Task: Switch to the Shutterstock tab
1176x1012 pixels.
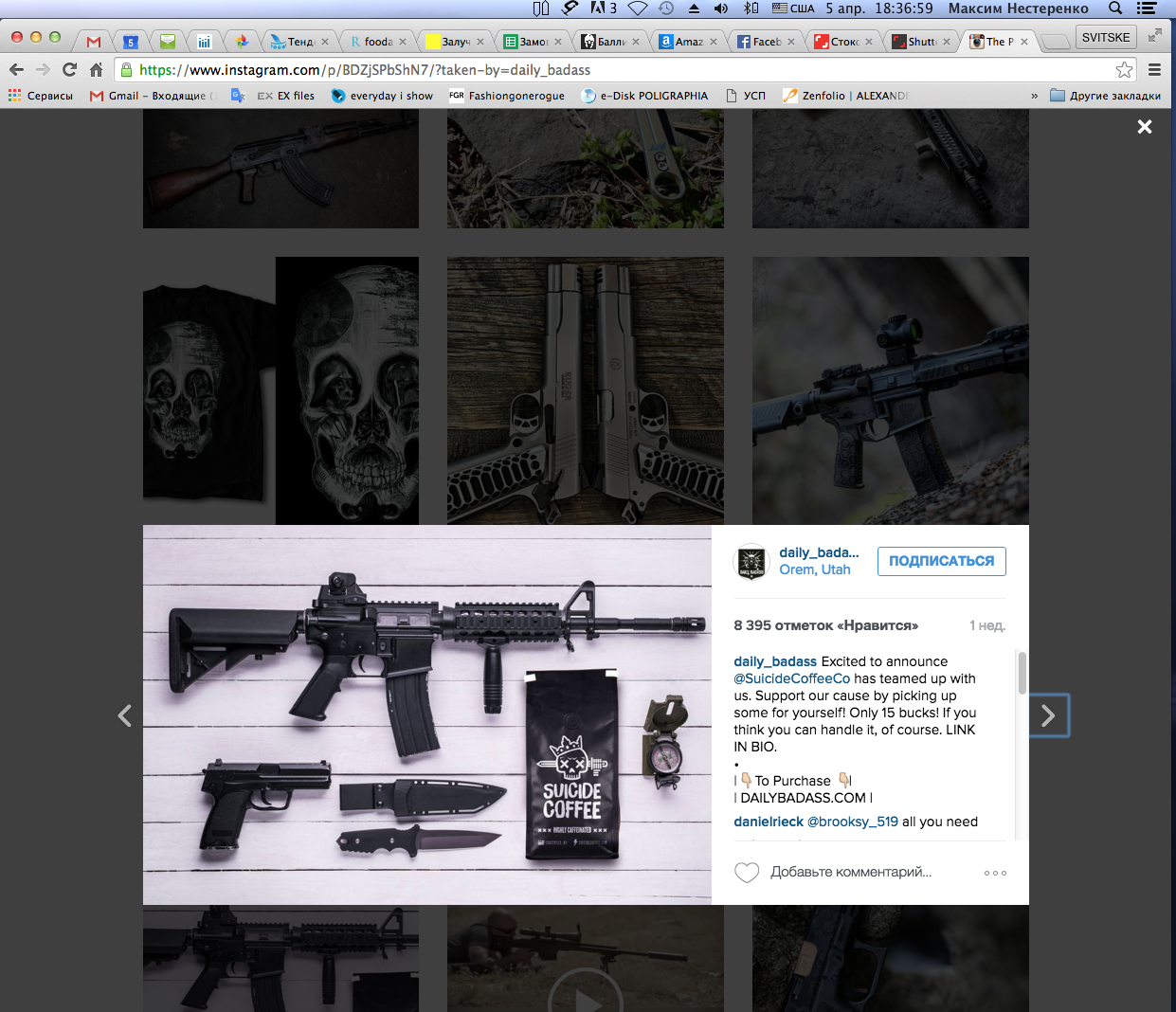Action: (922, 42)
